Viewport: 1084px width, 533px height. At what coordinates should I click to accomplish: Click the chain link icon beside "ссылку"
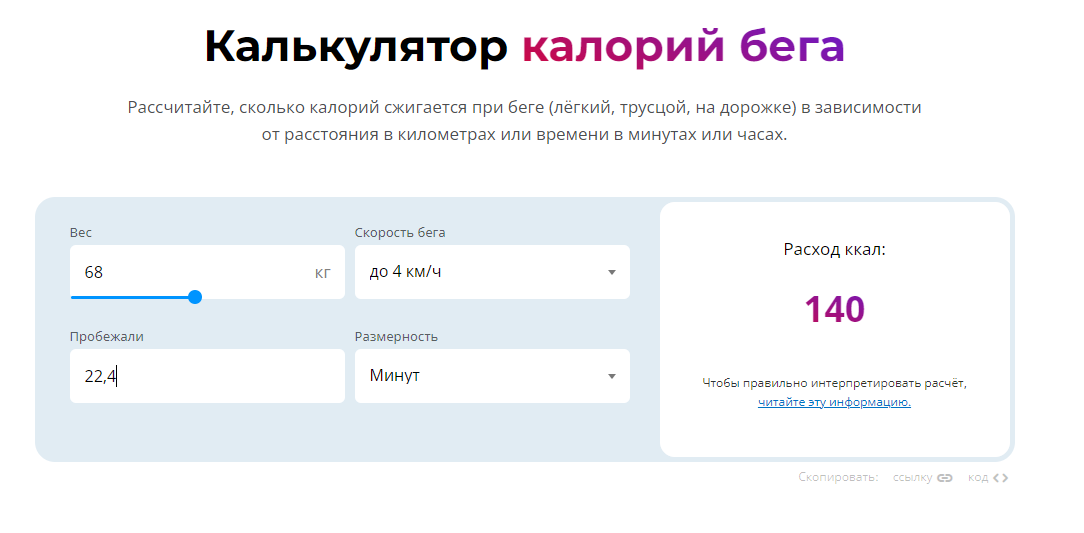click(x=945, y=478)
